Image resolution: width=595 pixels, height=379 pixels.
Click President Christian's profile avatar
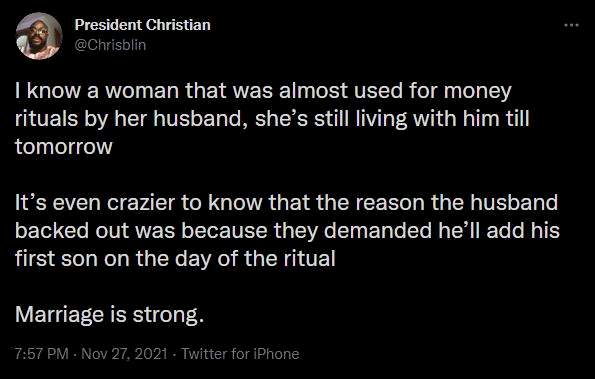point(39,36)
